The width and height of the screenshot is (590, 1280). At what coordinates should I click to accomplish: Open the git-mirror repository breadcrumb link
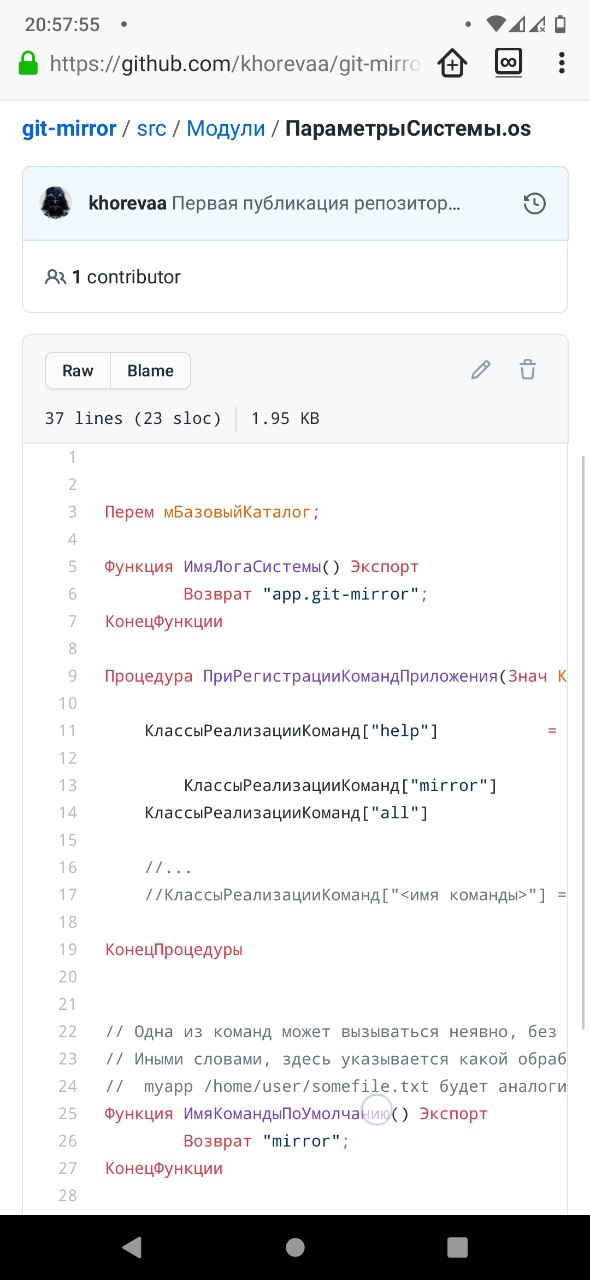click(x=69, y=128)
